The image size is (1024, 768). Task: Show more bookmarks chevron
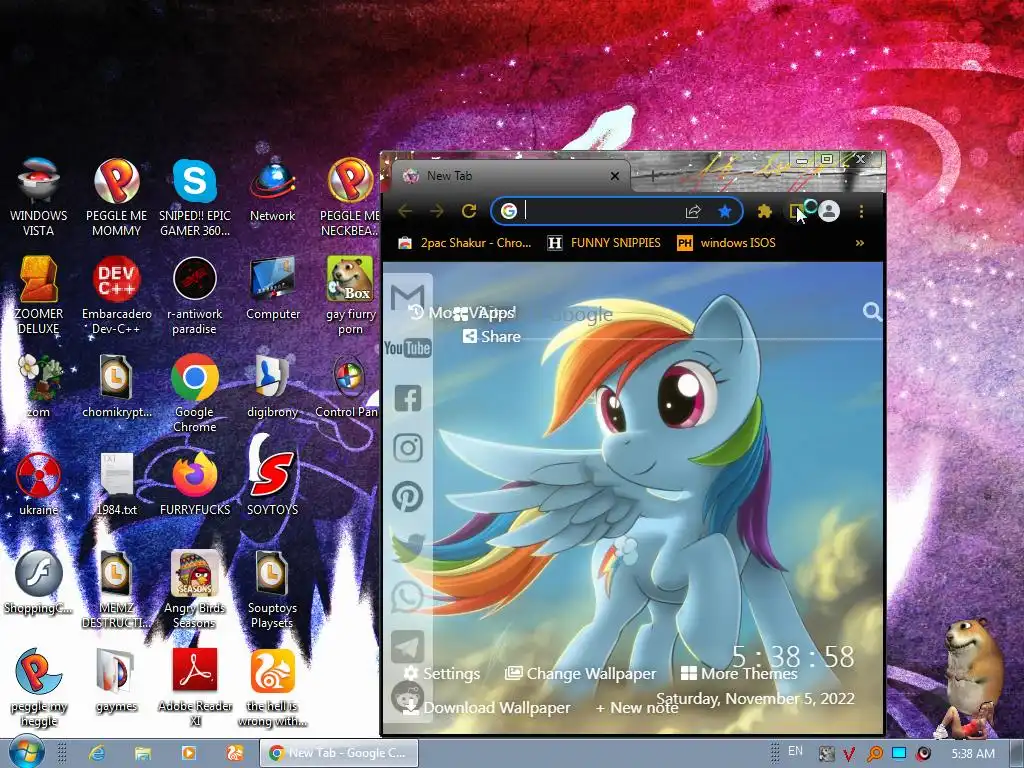pyautogui.click(x=859, y=243)
